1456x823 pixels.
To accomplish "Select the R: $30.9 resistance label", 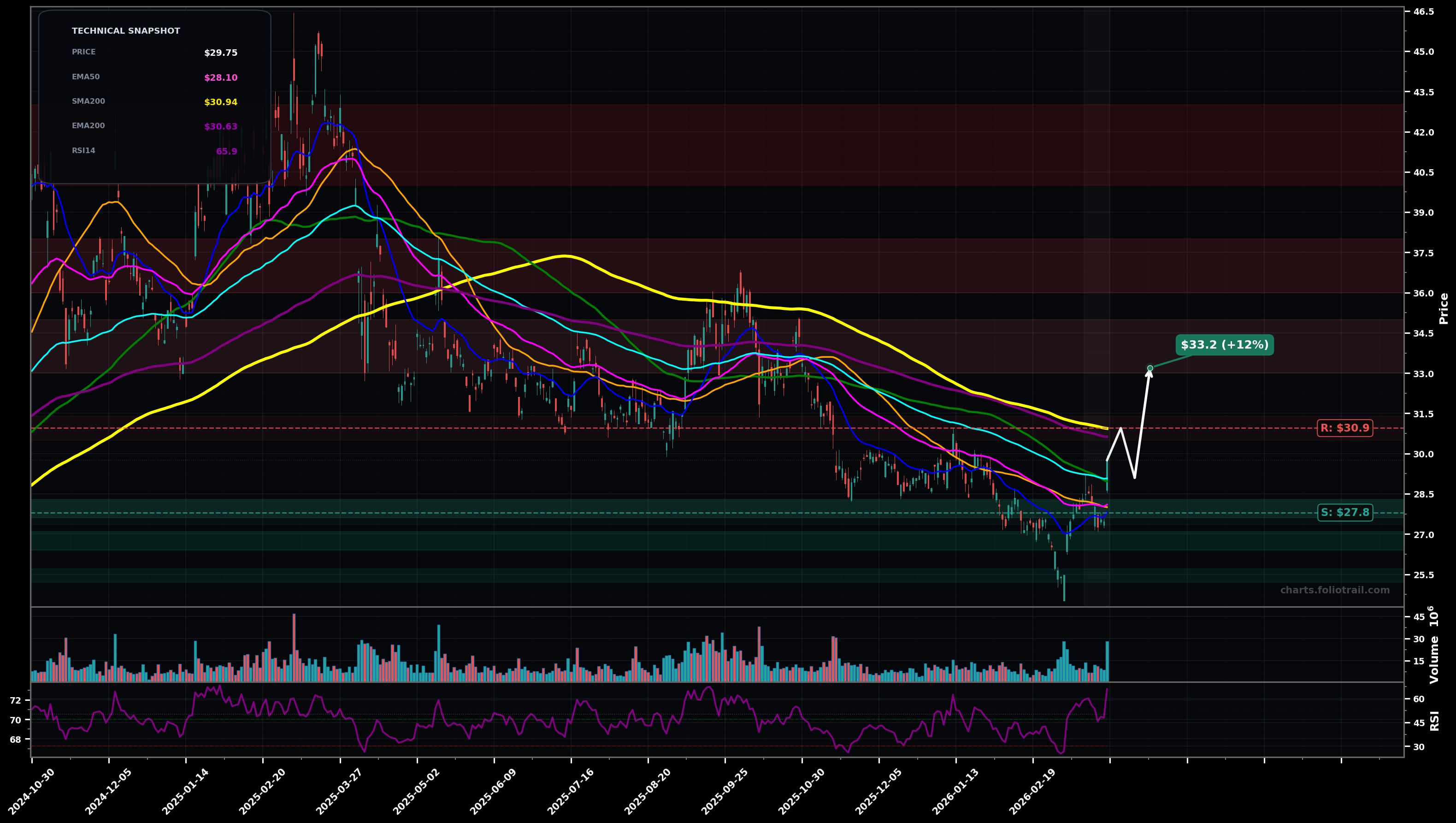I will click(x=1346, y=428).
